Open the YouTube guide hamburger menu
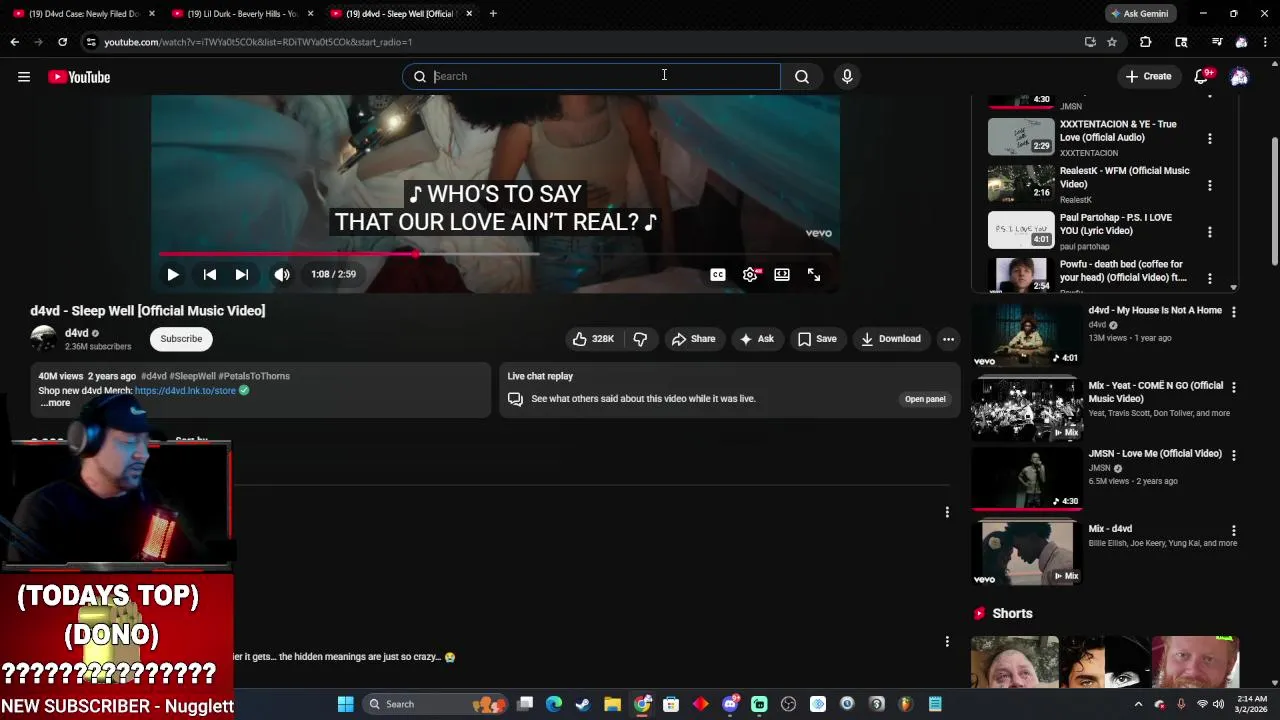 tap(24, 77)
